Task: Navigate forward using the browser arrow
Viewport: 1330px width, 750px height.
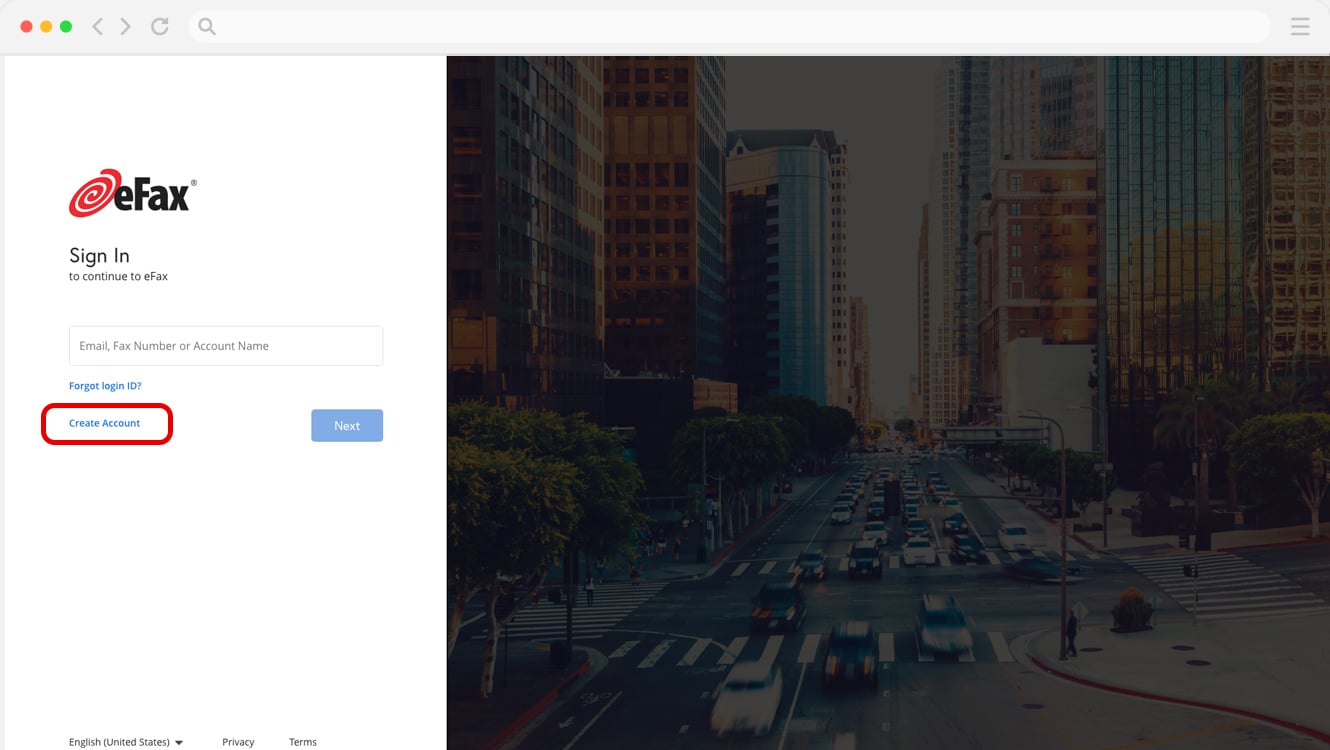Action: 123,26
